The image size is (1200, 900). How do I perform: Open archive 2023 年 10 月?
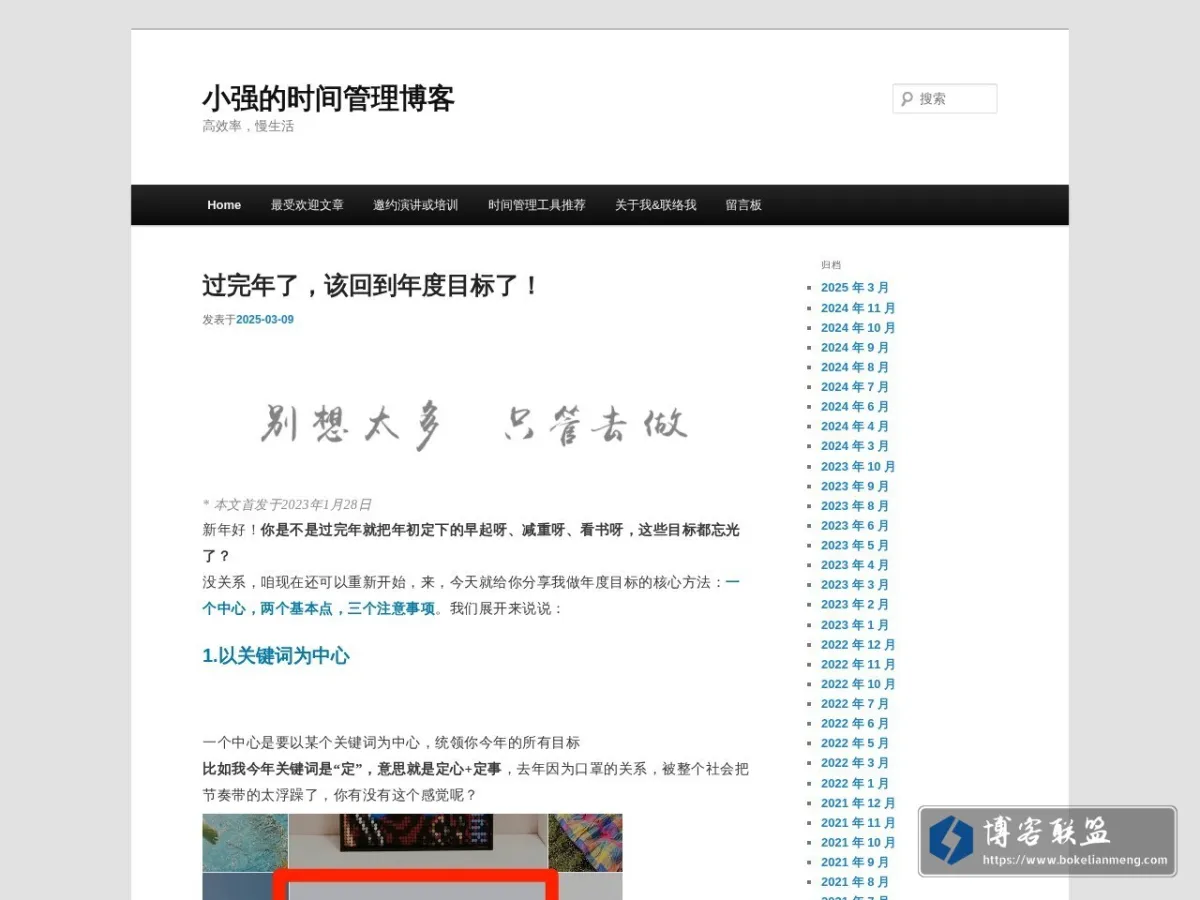tap(858, 467)
